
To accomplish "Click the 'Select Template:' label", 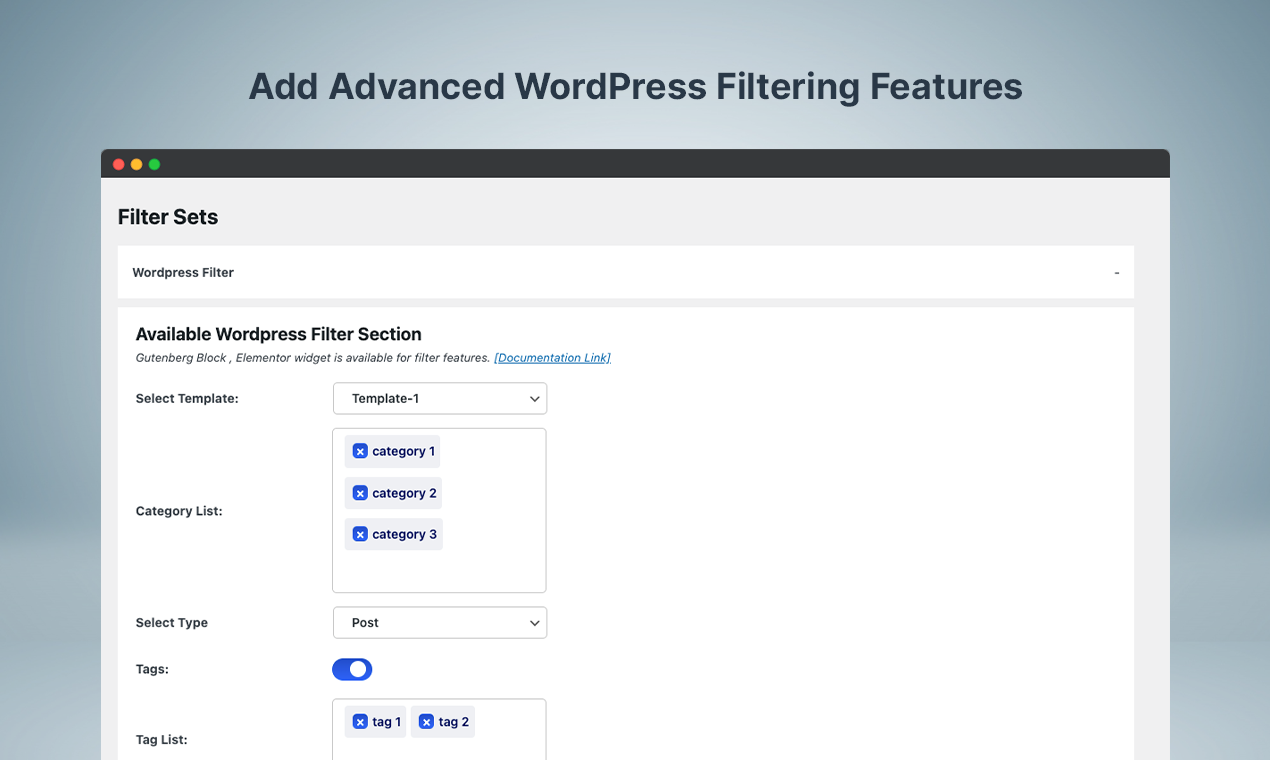I will click(x=187, y=398).
